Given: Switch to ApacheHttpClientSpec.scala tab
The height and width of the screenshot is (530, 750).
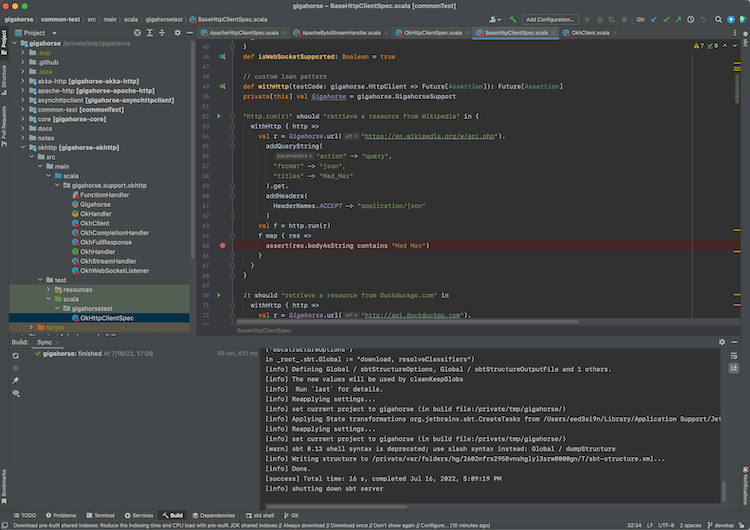Looking at the screenshot, I should (243, 33).
